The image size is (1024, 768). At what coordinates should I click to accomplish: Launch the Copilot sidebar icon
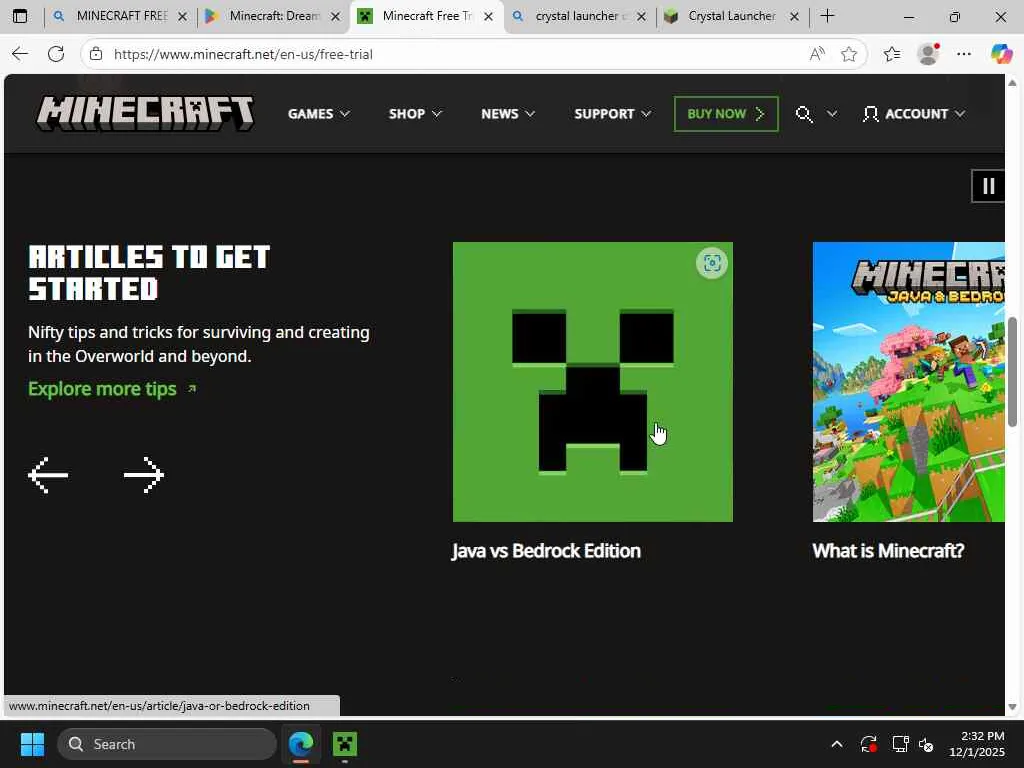[x=1001, y=54]
